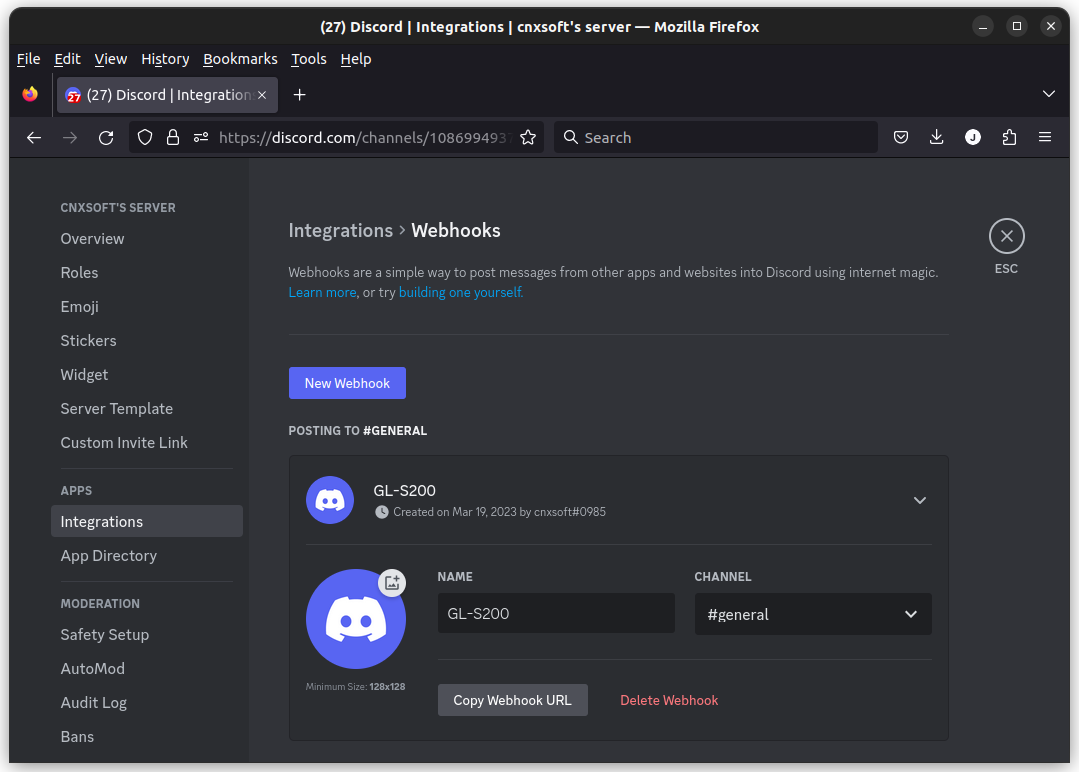Viewport: 1079px width, 772px height.
Task: Open Safety Setup
Action: pyautogui.click(x=105, y=635)
